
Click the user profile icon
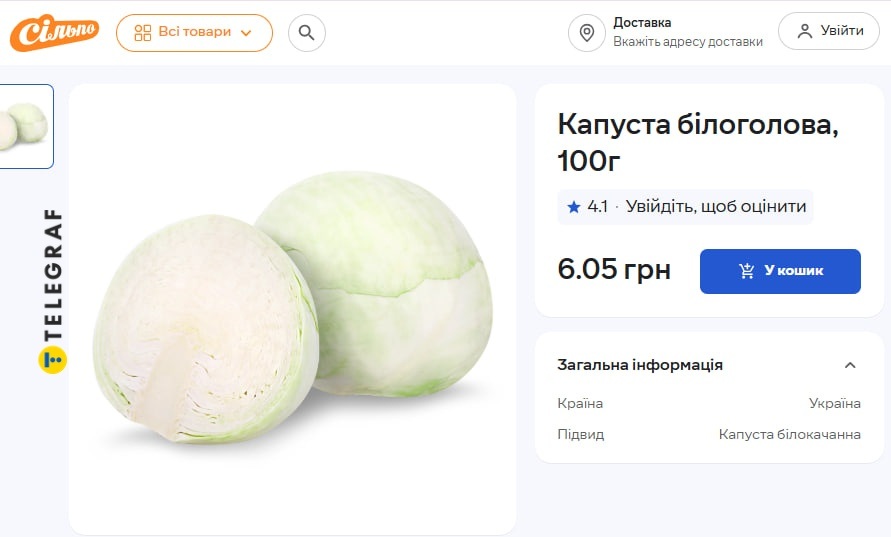point(804,31)
